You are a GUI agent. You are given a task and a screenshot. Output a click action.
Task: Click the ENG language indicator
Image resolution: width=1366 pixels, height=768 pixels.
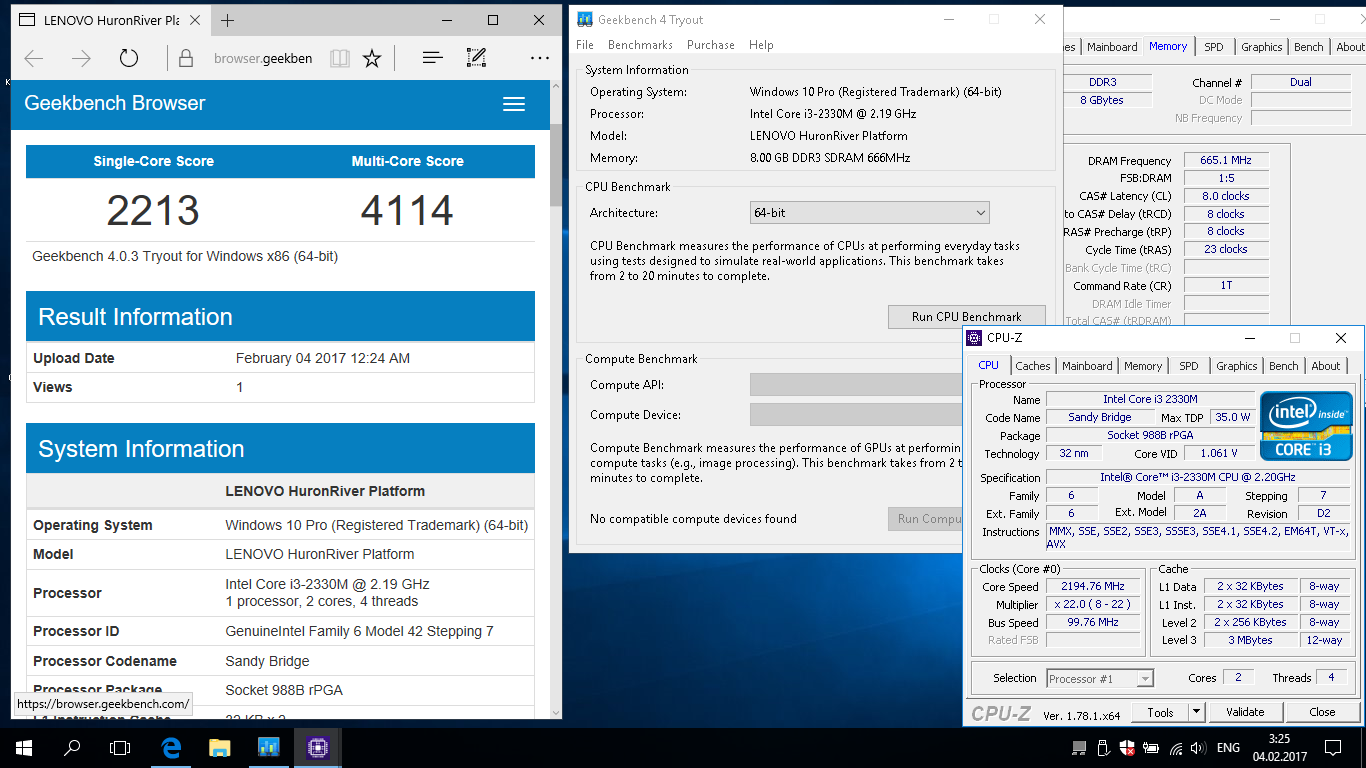[1228, 748]
